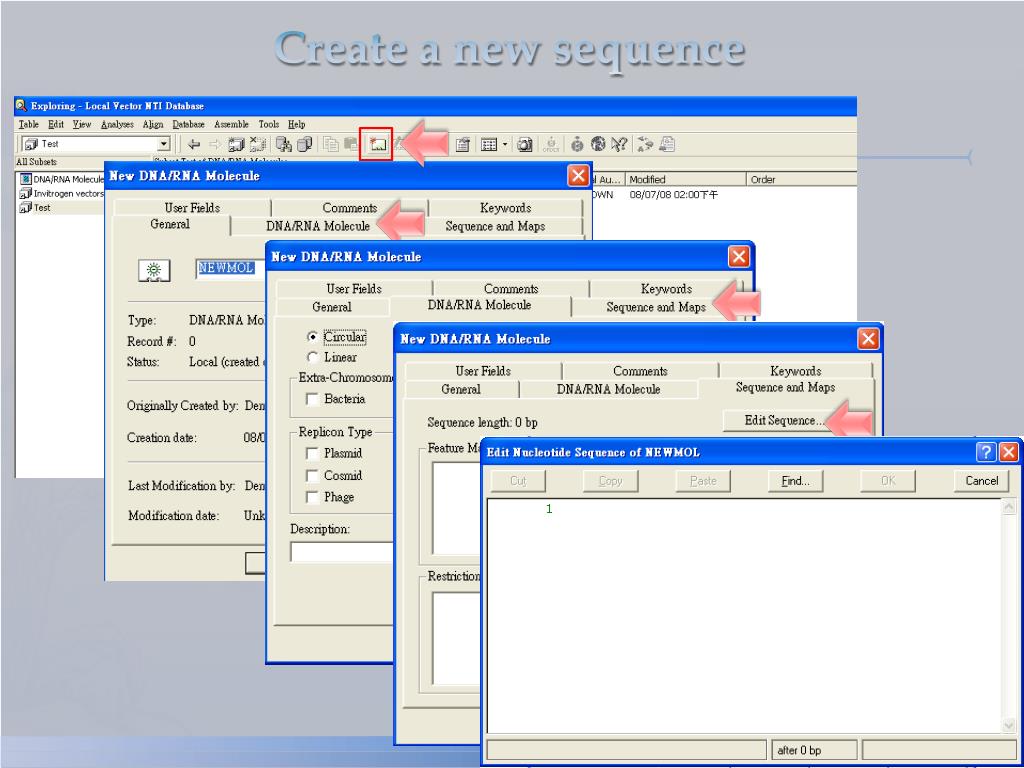Screen dimensions: 1024x768
Task: Expand the view mode dropdown arrow
Action: coord(504,144)
